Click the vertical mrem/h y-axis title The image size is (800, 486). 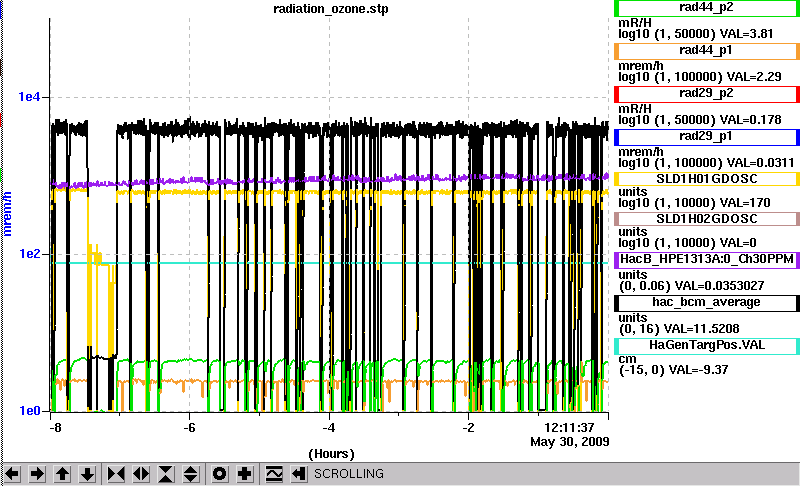pyautogui.click(x=7, y=214)
